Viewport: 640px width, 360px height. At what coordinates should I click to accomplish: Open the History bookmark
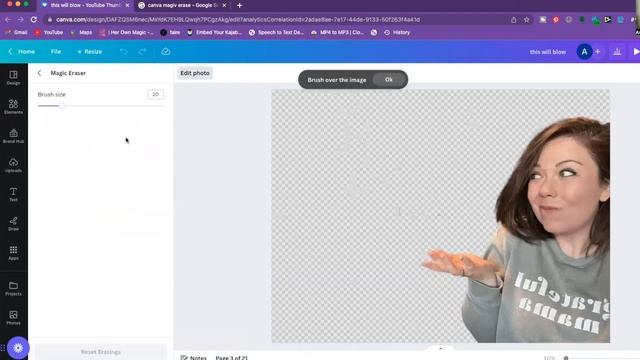[397, 32]
